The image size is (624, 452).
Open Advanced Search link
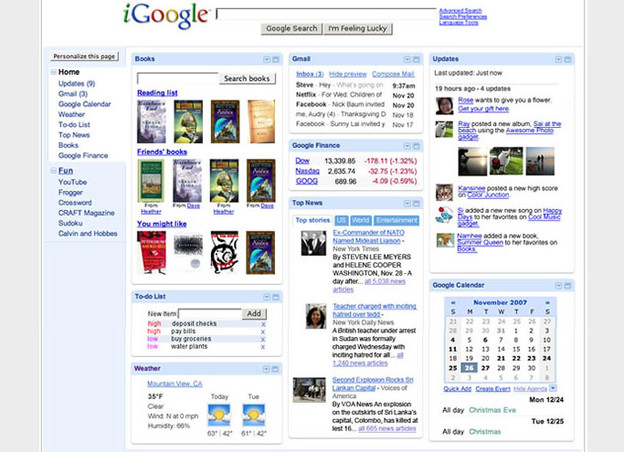tap(460, 11)
